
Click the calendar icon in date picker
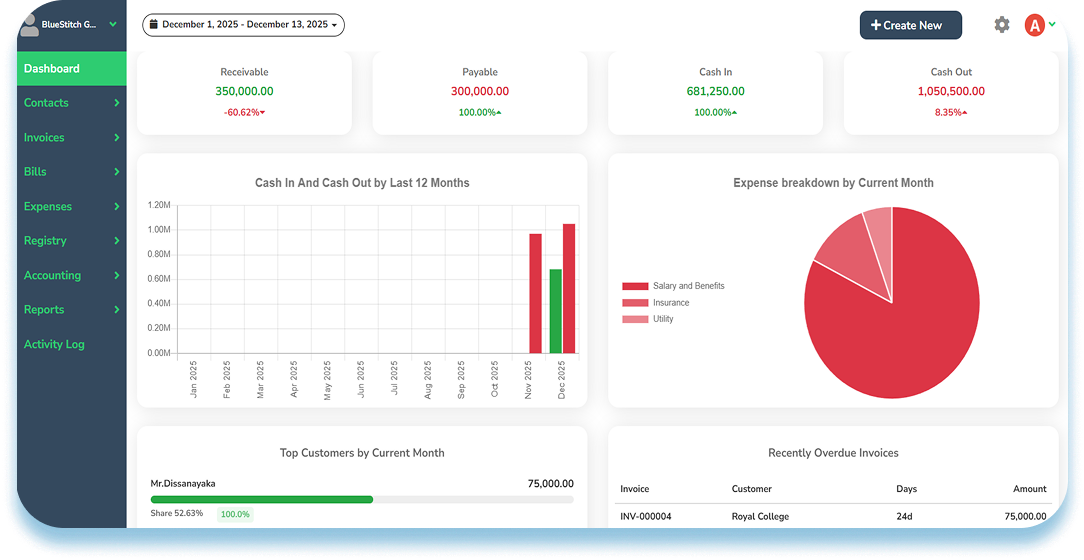[154, 24]
